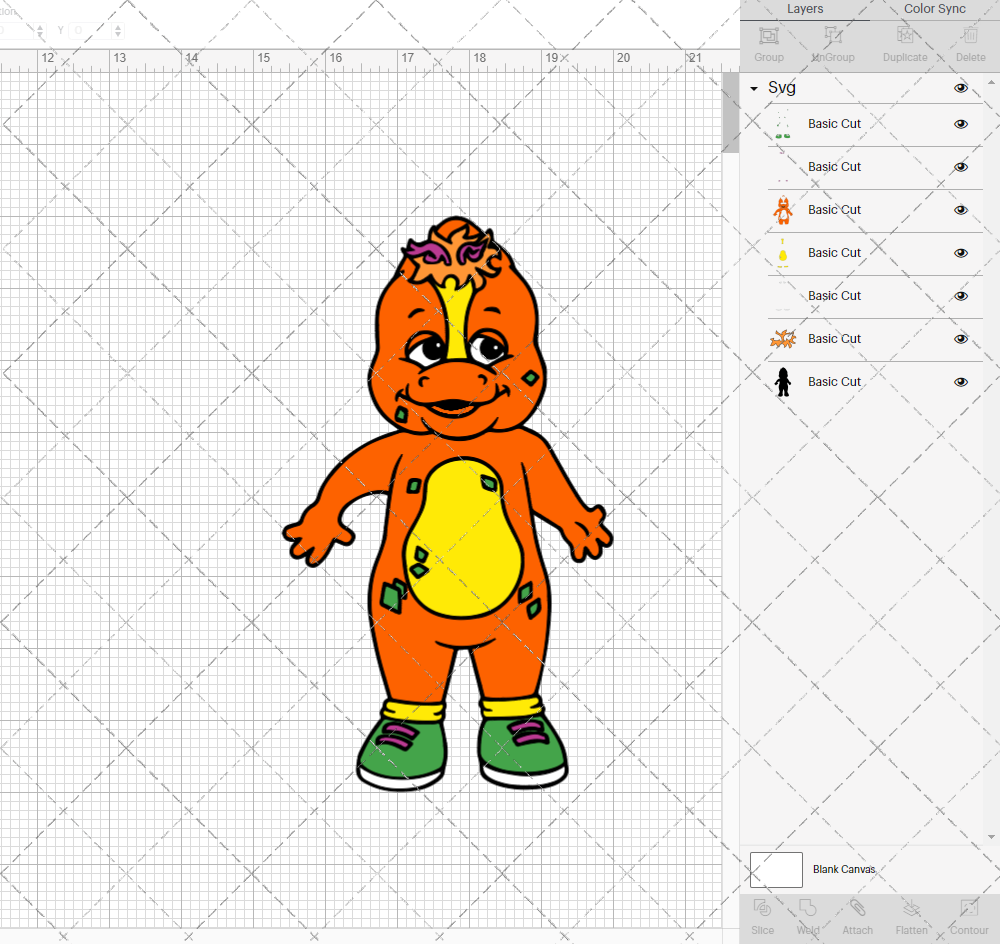Toggle visibility of the black silhouette layer
Viewport: 1000px width, 944px height.
pyautogui.click(x=960, y=381)
